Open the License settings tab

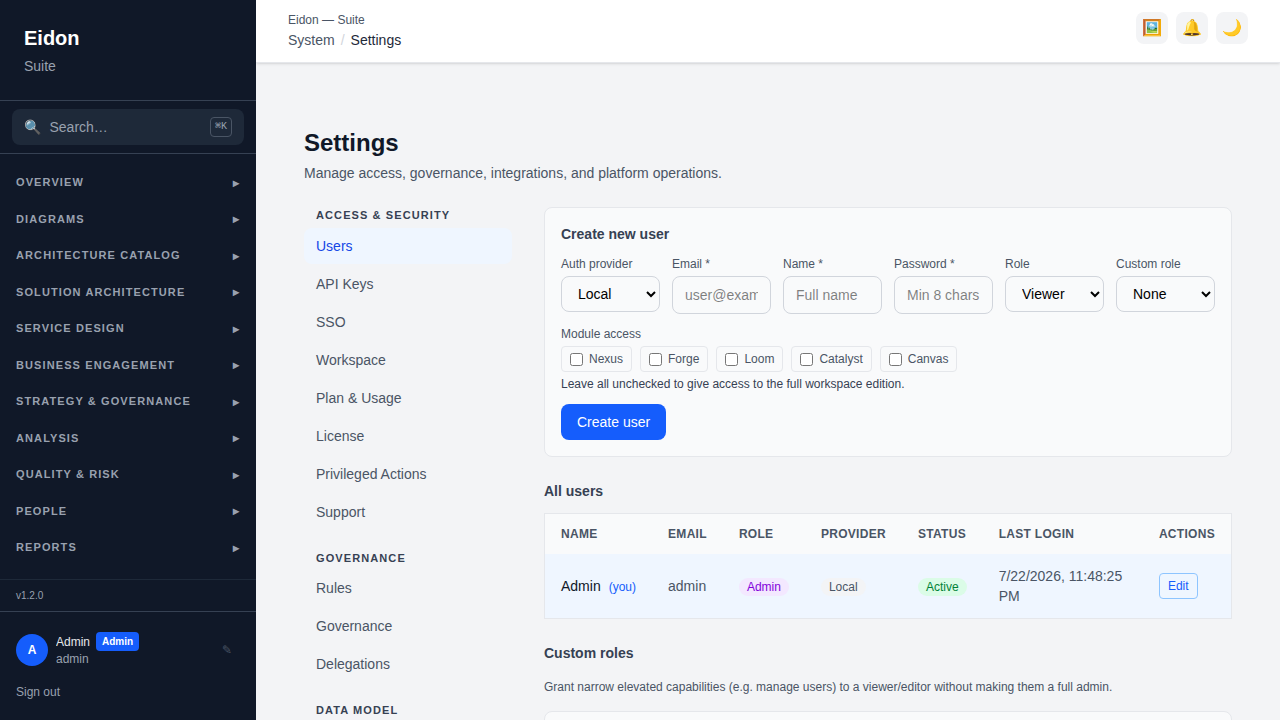(x=408, y=436)
